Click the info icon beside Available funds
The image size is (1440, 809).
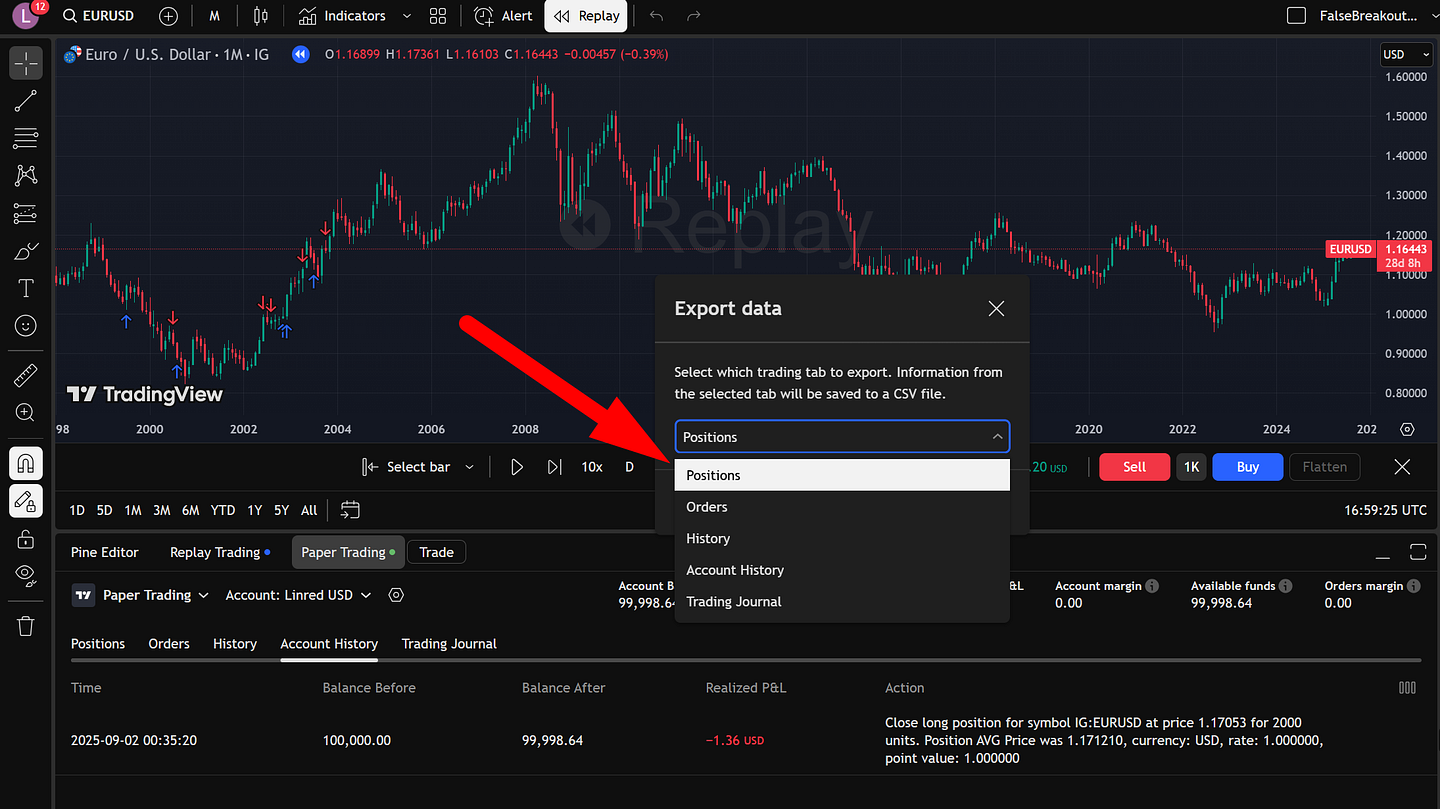[x=1286, y=586]
